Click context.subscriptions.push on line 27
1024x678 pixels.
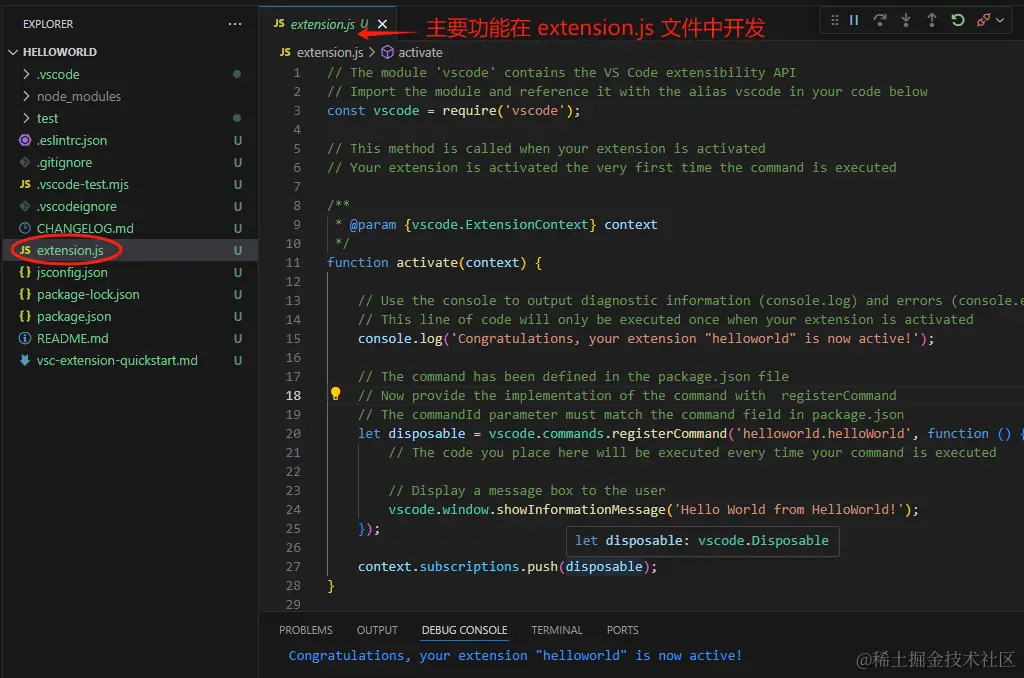click(x=457, y=566)
